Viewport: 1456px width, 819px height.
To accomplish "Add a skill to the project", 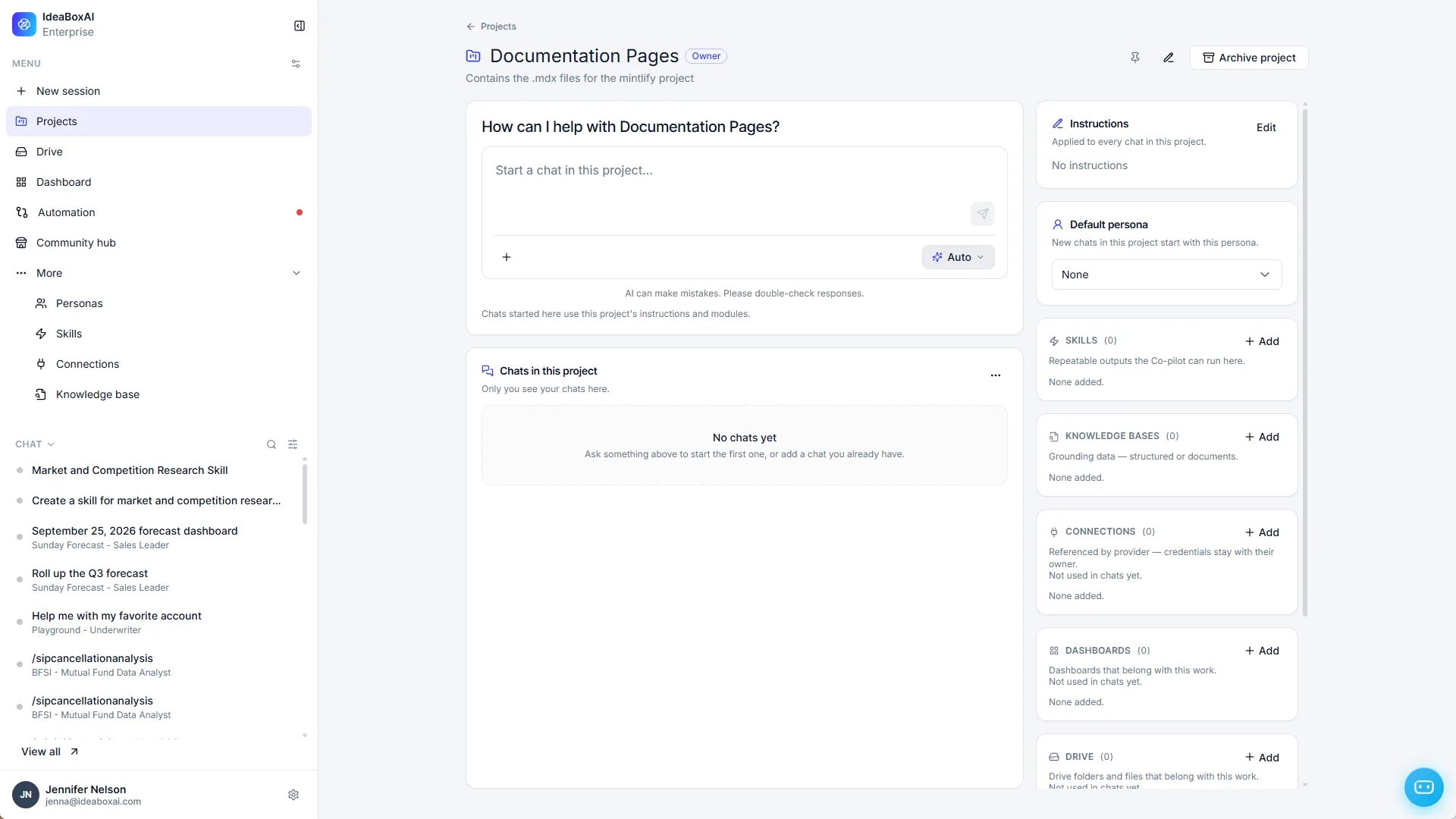I will 1262,341.
